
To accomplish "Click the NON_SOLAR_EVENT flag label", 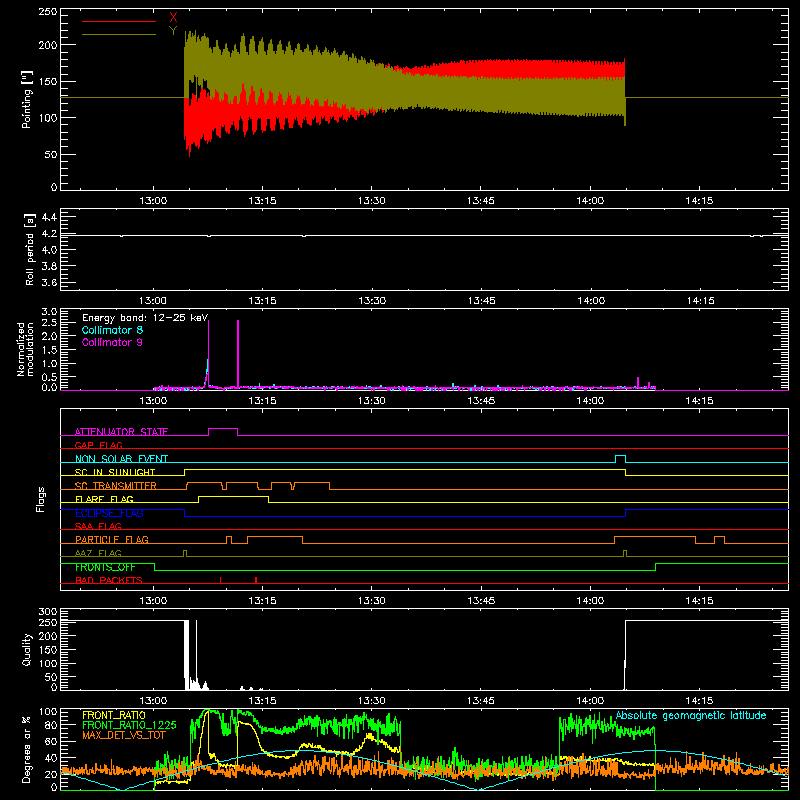I will tap(121, 459).
